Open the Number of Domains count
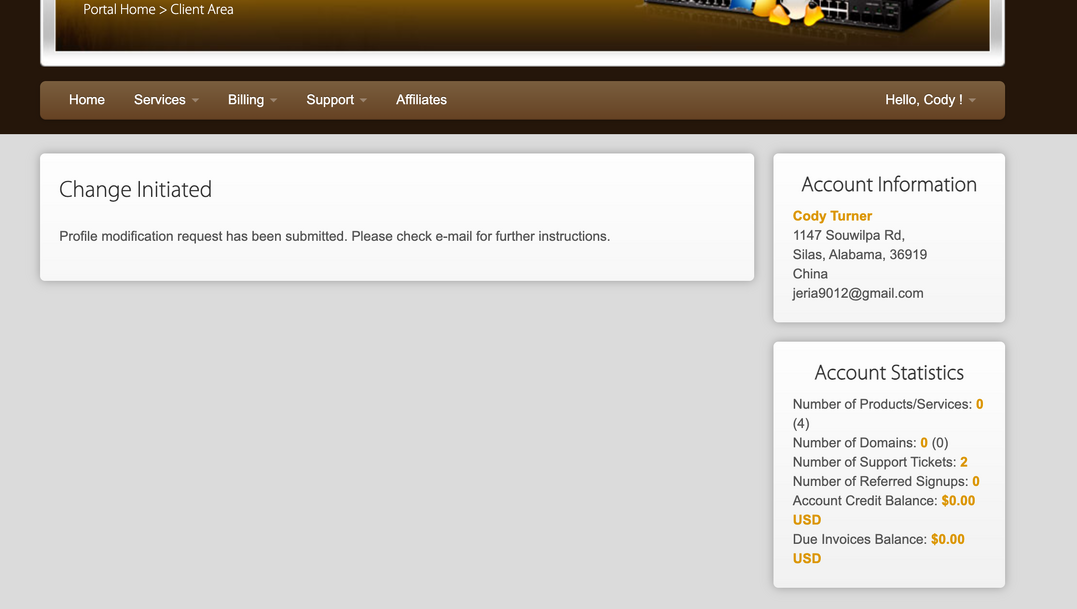Screen dimensions: 1077x609 click(924, 442)
